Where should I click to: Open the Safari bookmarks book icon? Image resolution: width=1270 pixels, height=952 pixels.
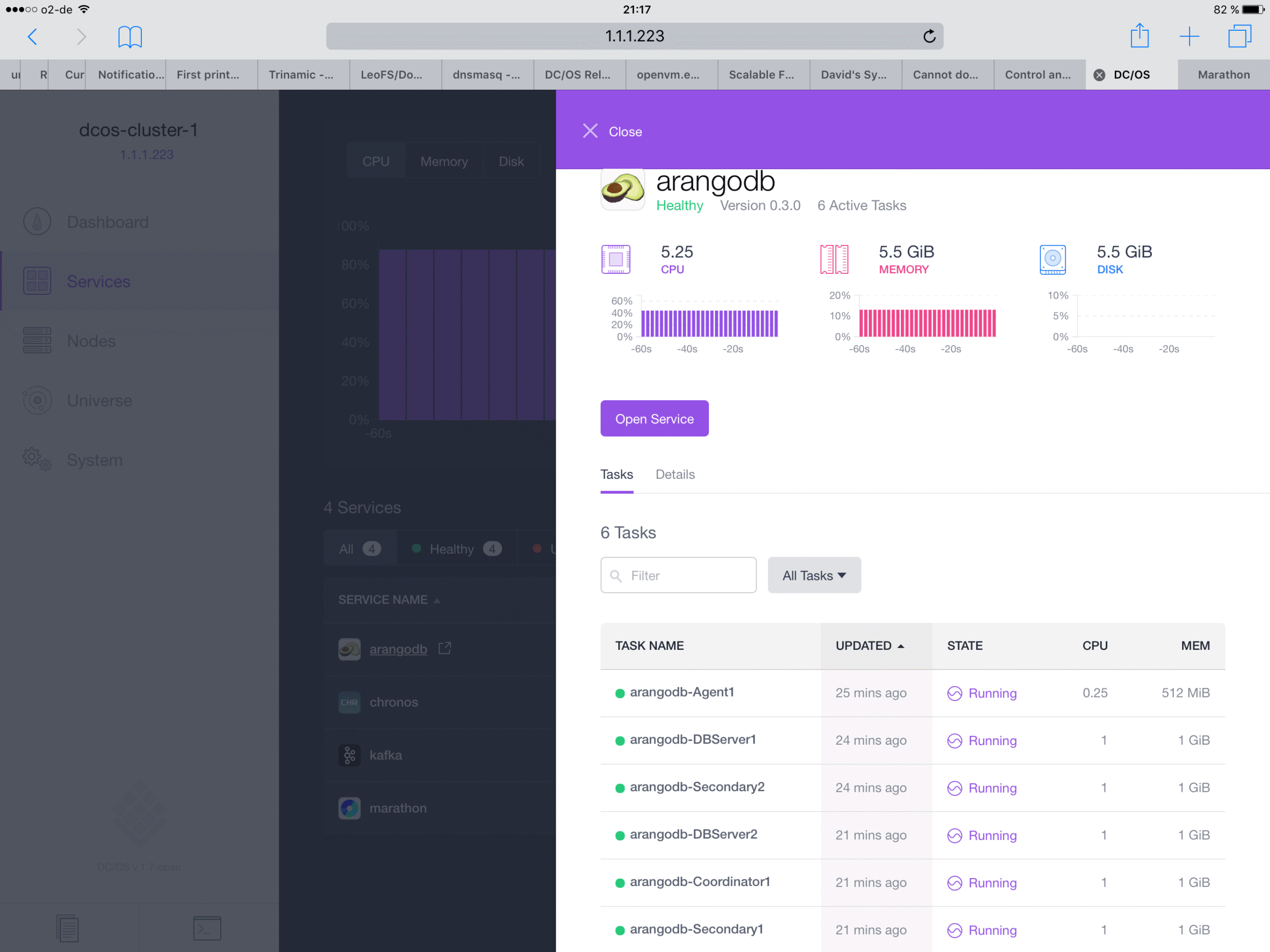pyautogui.click(x=130, y=37)
